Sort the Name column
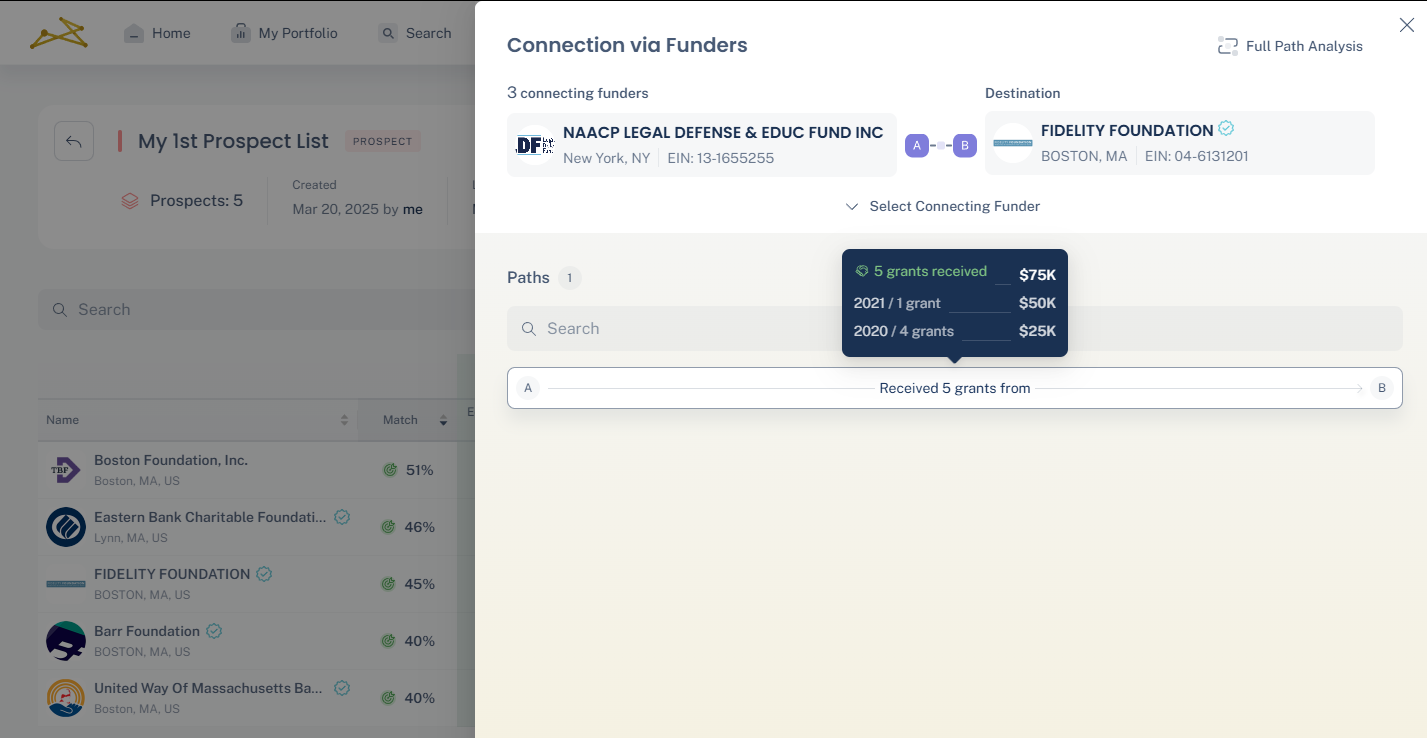1427x738 pixels. (344, 420)
